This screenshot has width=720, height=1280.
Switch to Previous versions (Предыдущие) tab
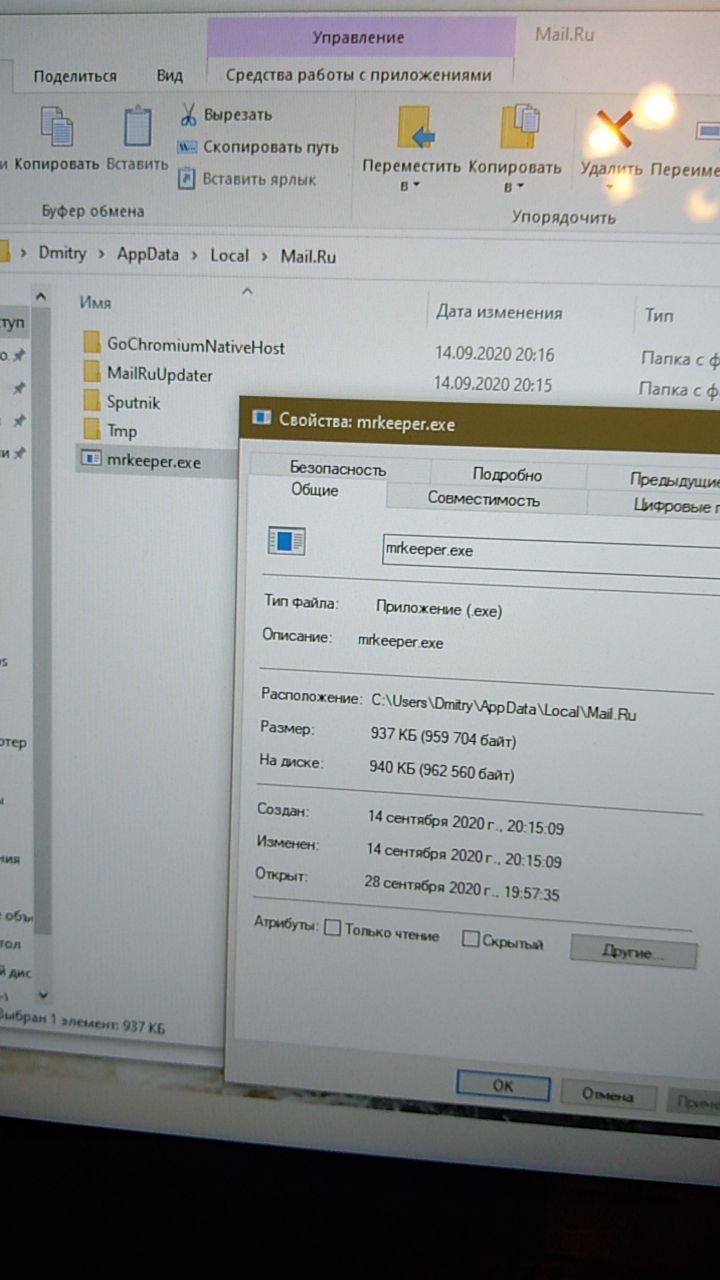pyautogui.click(x=674, y=480)
